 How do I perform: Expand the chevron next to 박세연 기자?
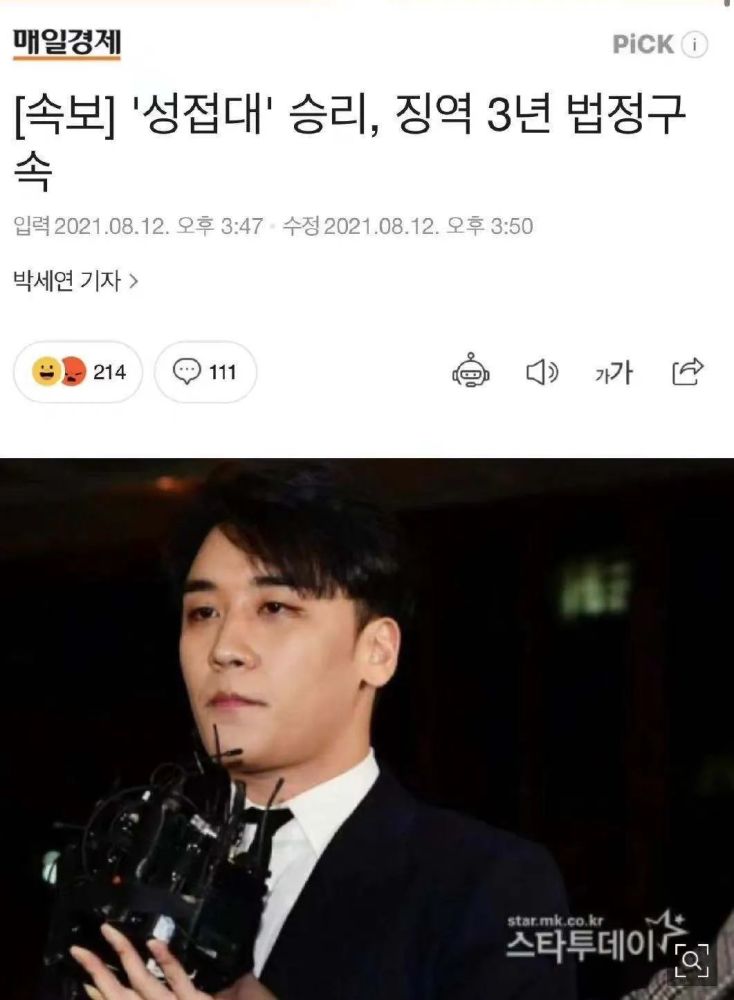click(133, 281)
